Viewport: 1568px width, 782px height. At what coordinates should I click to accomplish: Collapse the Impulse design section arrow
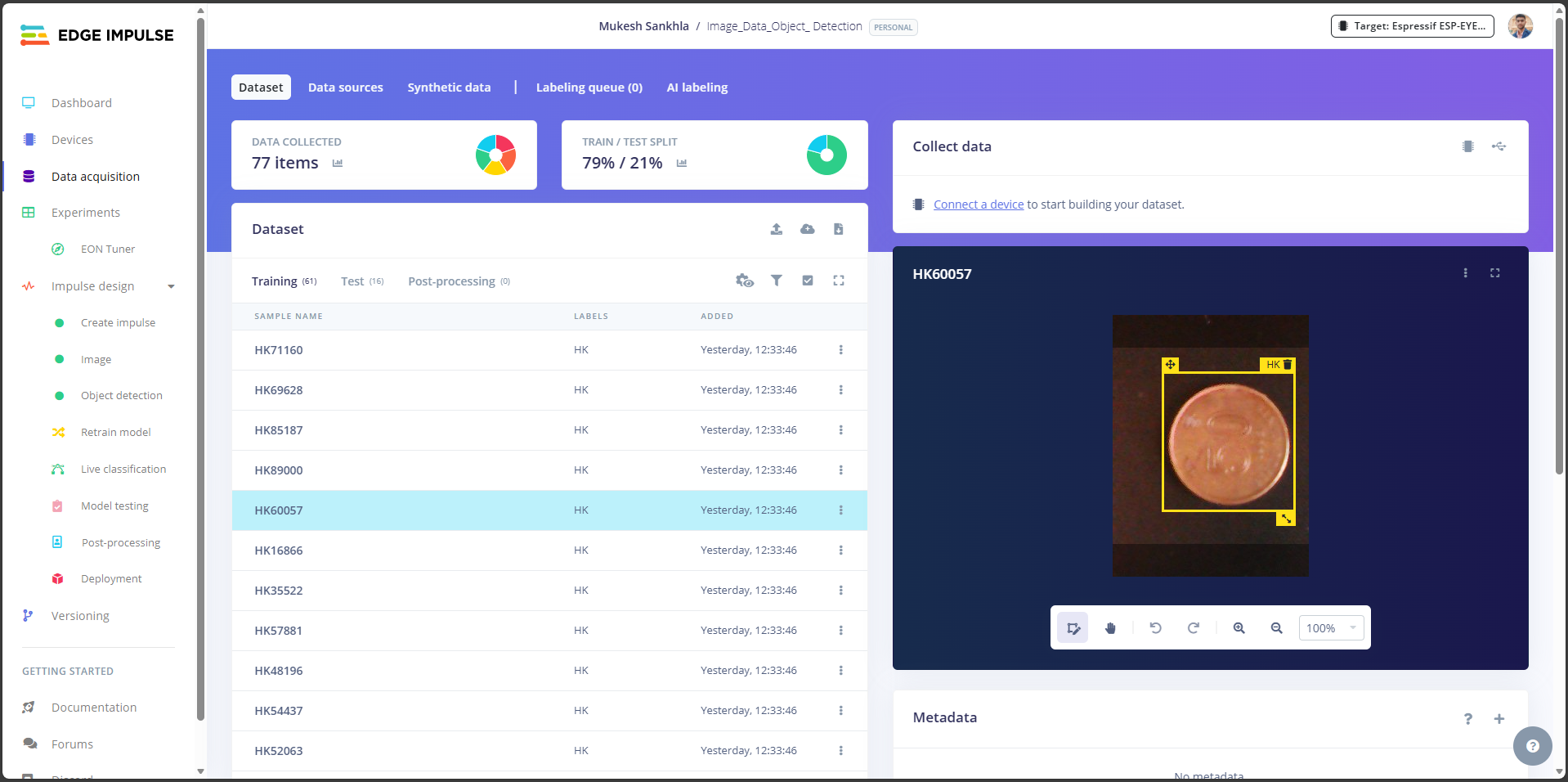[x=171, y=286]
